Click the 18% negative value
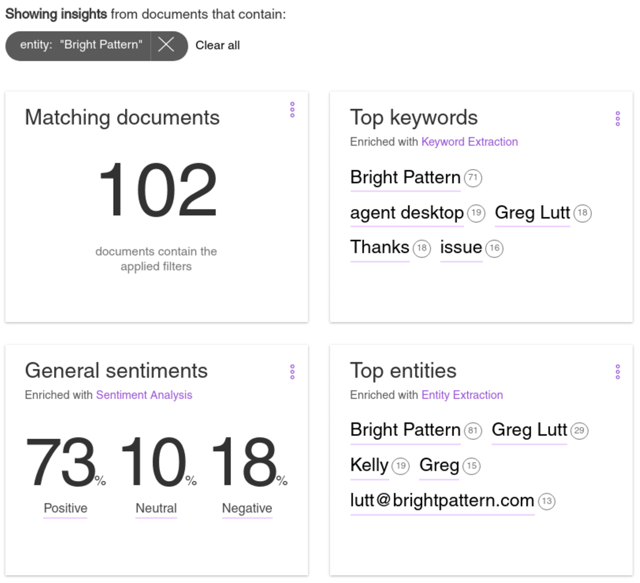 249,462
